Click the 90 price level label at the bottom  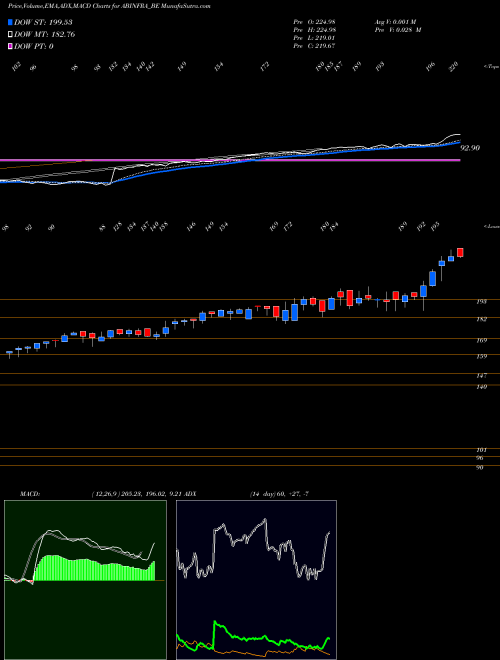[x=480, y=468]
